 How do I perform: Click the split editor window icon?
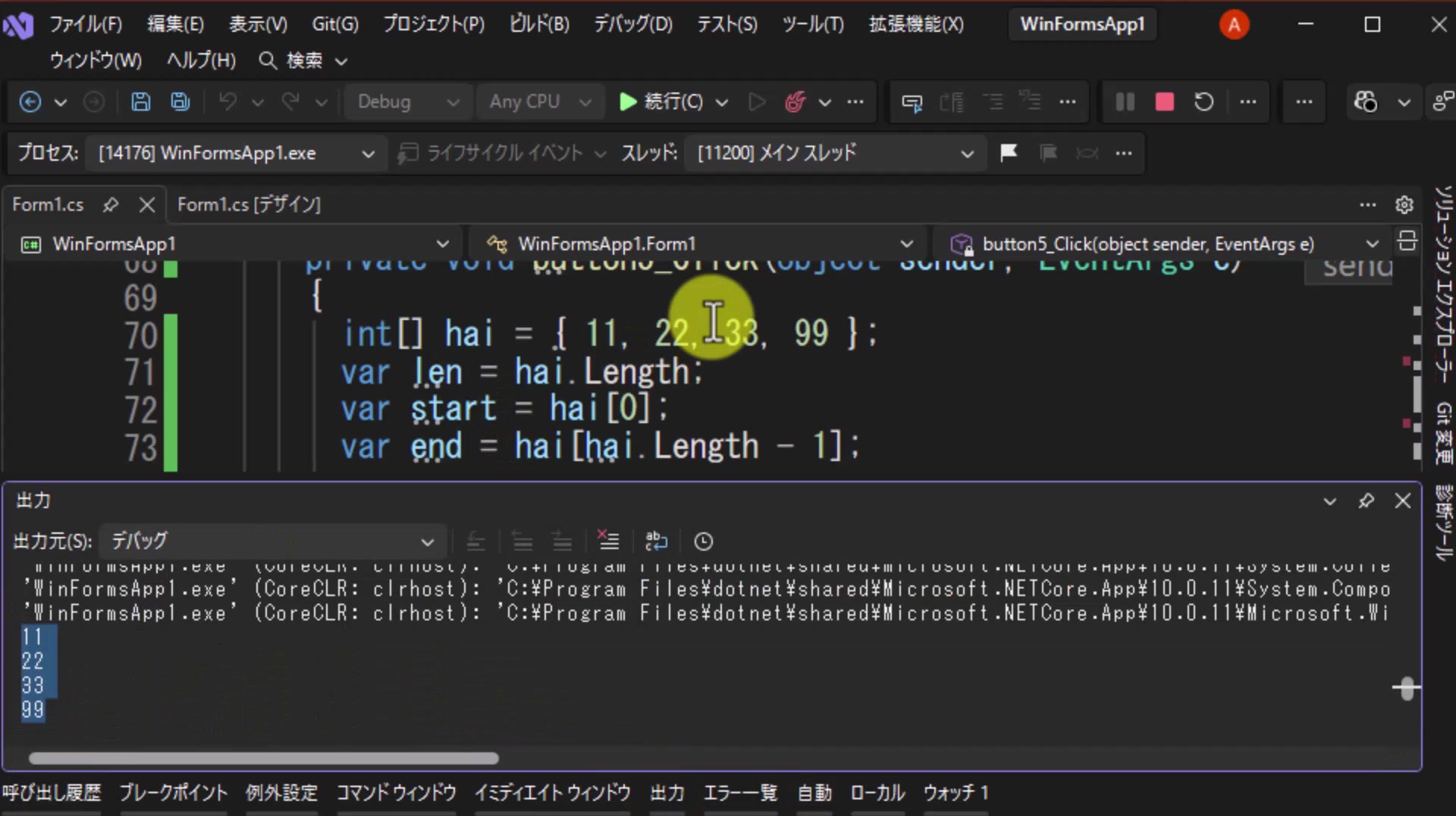tap(1407, 241)
